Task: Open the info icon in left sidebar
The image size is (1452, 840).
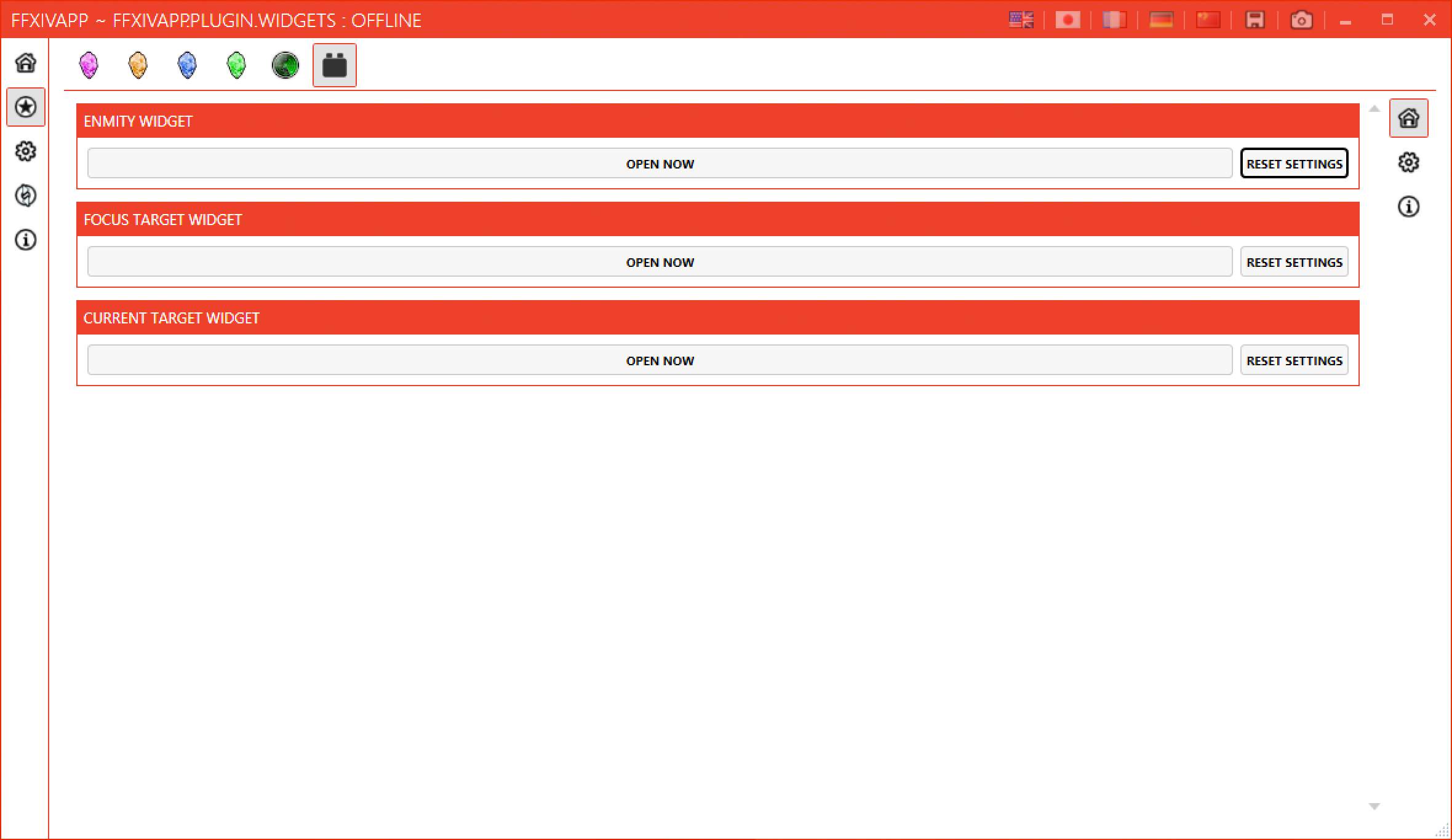Action: (25, 240)
